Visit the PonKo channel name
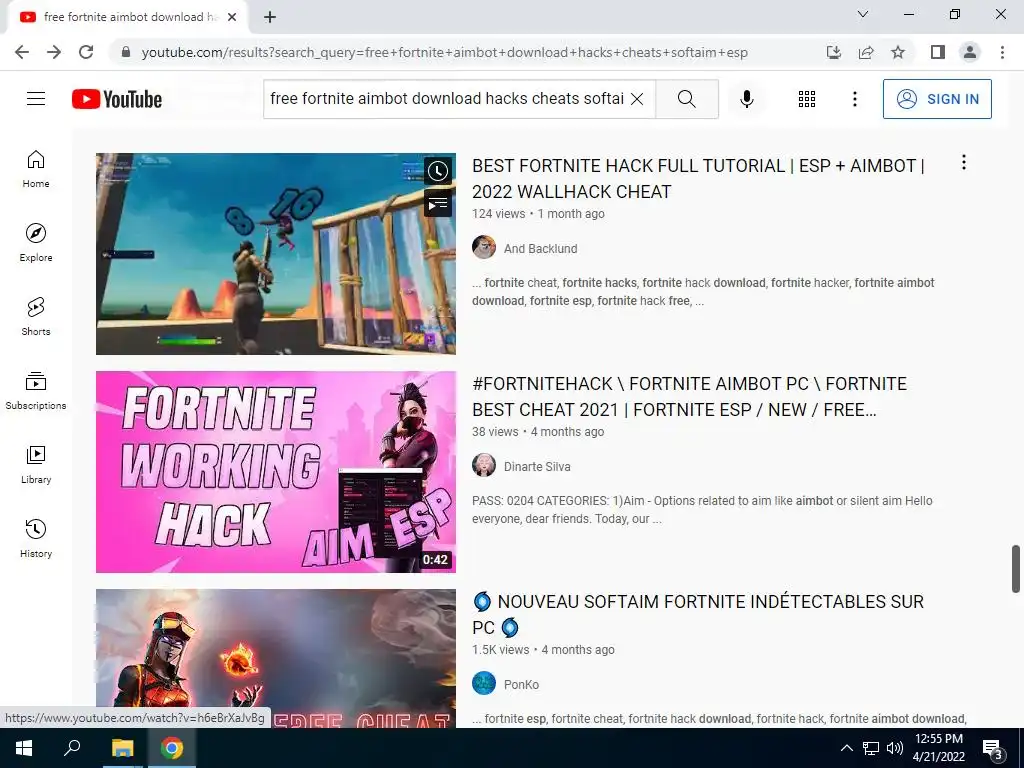This screenshot has height=768, width=1024. tap(521, 685)
